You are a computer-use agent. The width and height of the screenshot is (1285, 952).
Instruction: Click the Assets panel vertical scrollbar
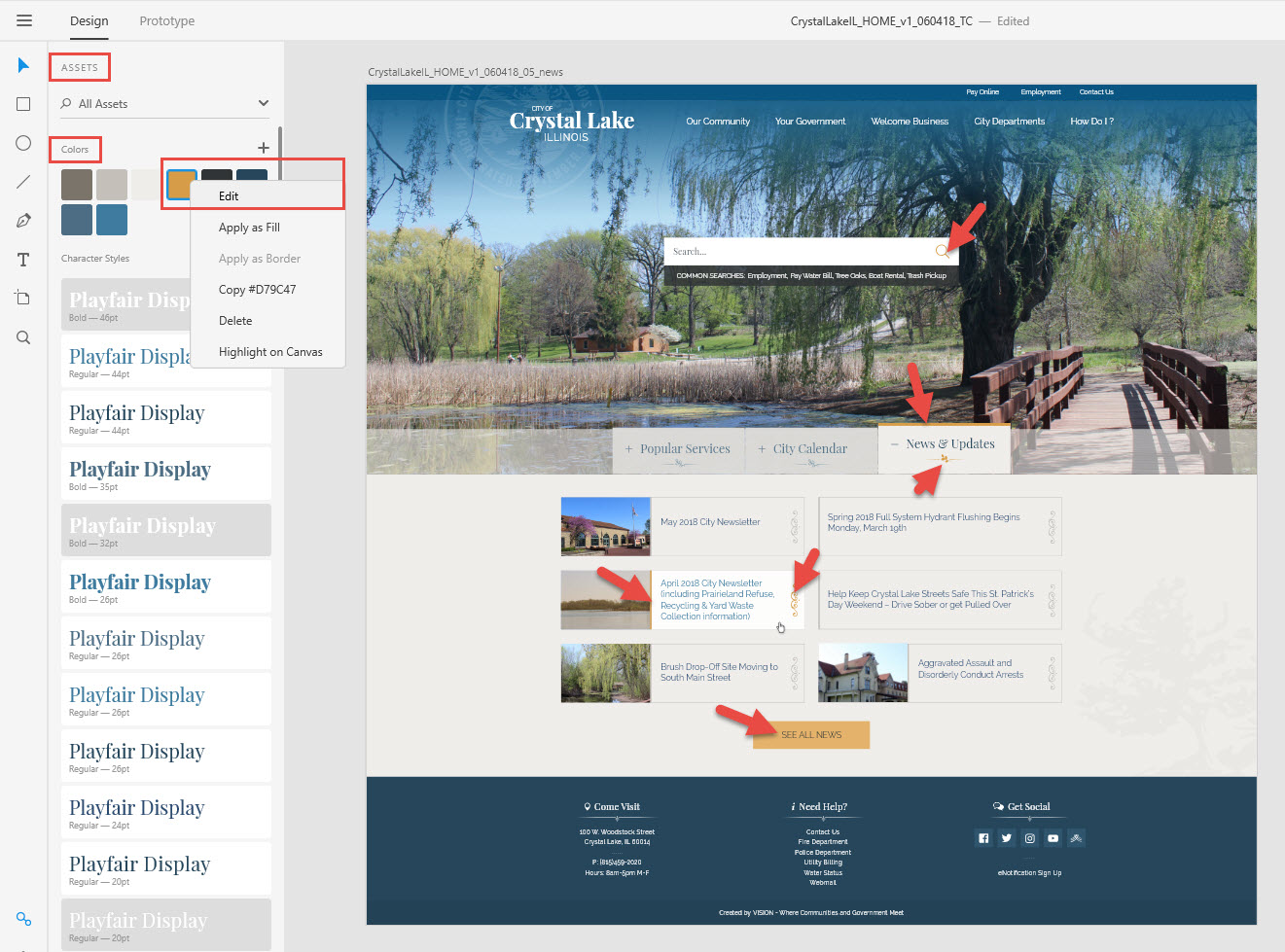[x=280, y=156]
